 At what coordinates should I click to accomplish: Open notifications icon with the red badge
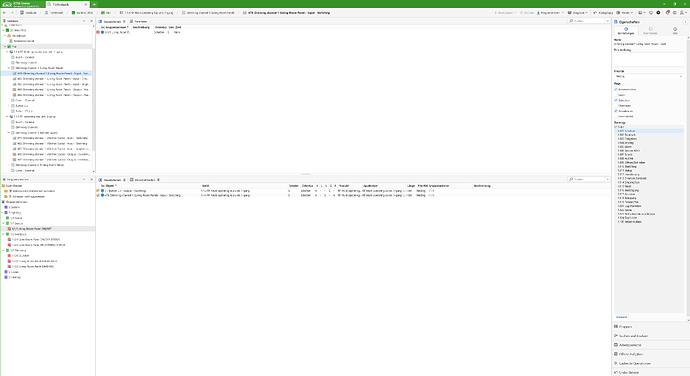pos(667,13)
